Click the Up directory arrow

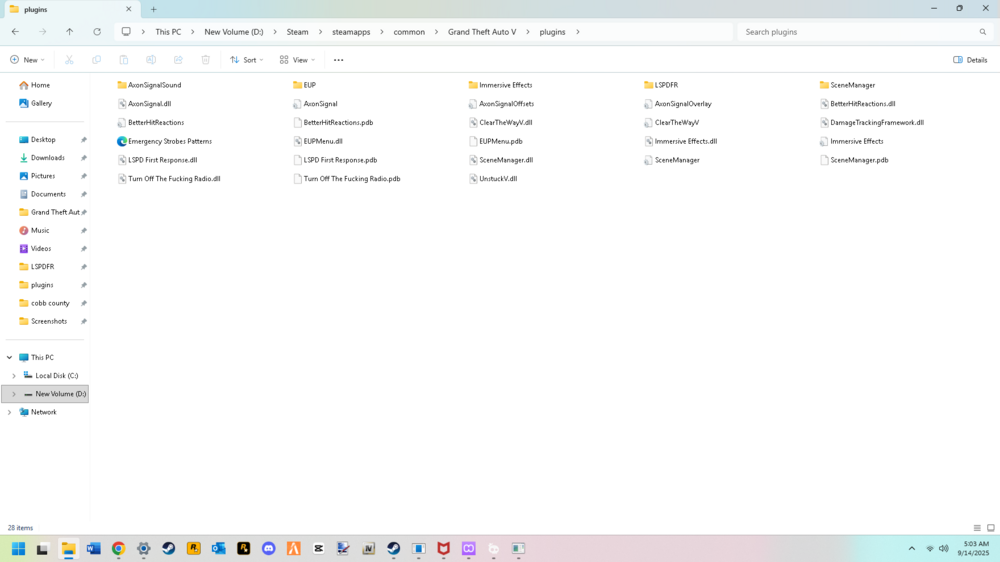pyautogui.click(x=70, y=32)
